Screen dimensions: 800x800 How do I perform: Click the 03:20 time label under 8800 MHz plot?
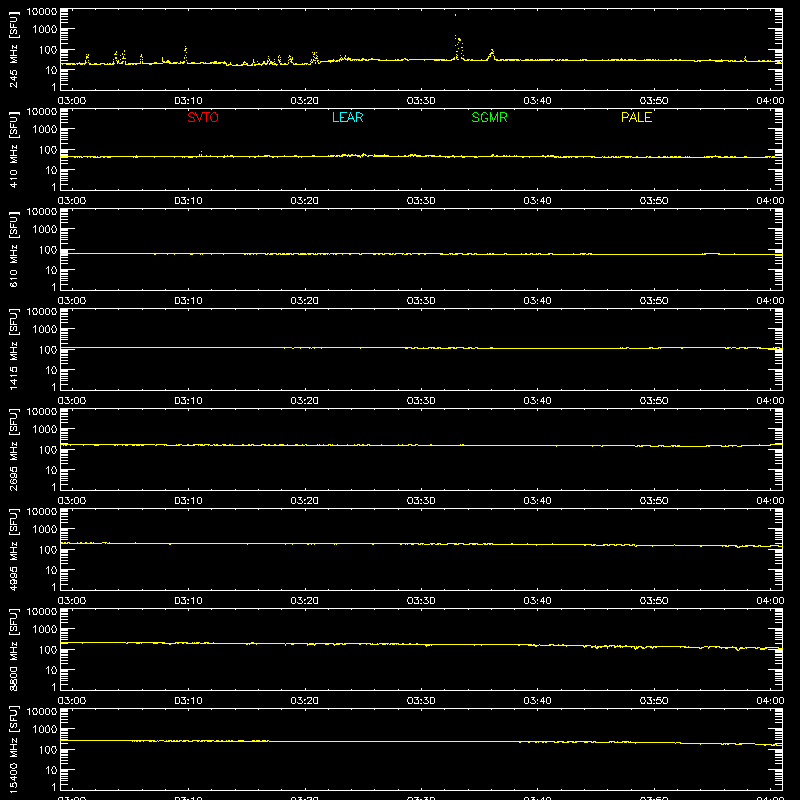[305, 701]
